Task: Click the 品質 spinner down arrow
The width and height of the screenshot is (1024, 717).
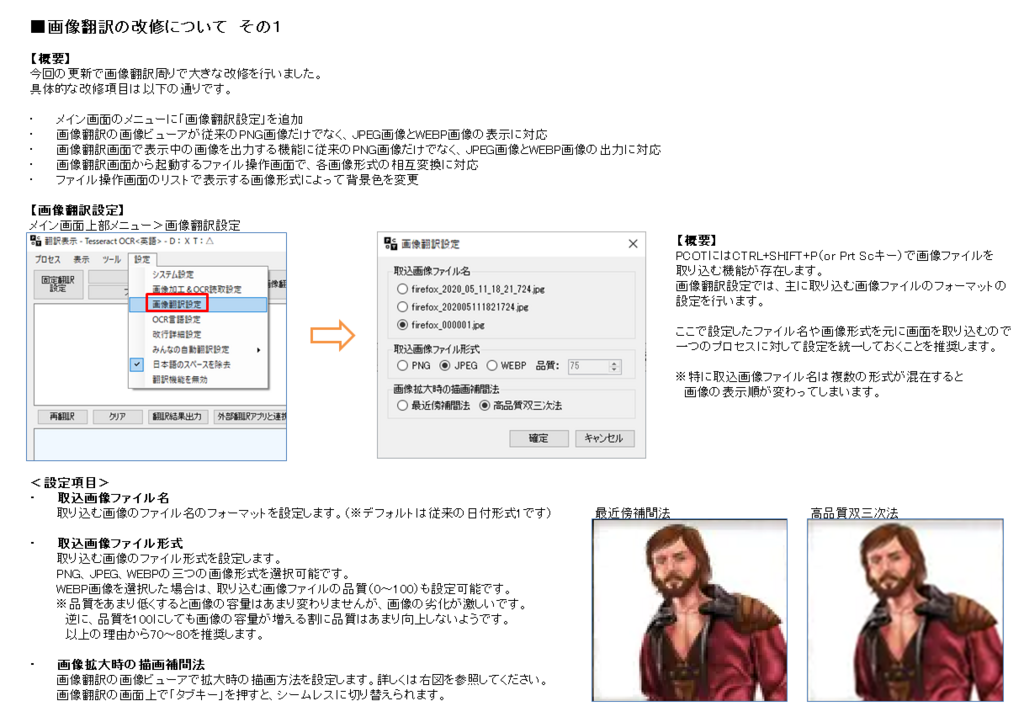Action: coord(614,370)
